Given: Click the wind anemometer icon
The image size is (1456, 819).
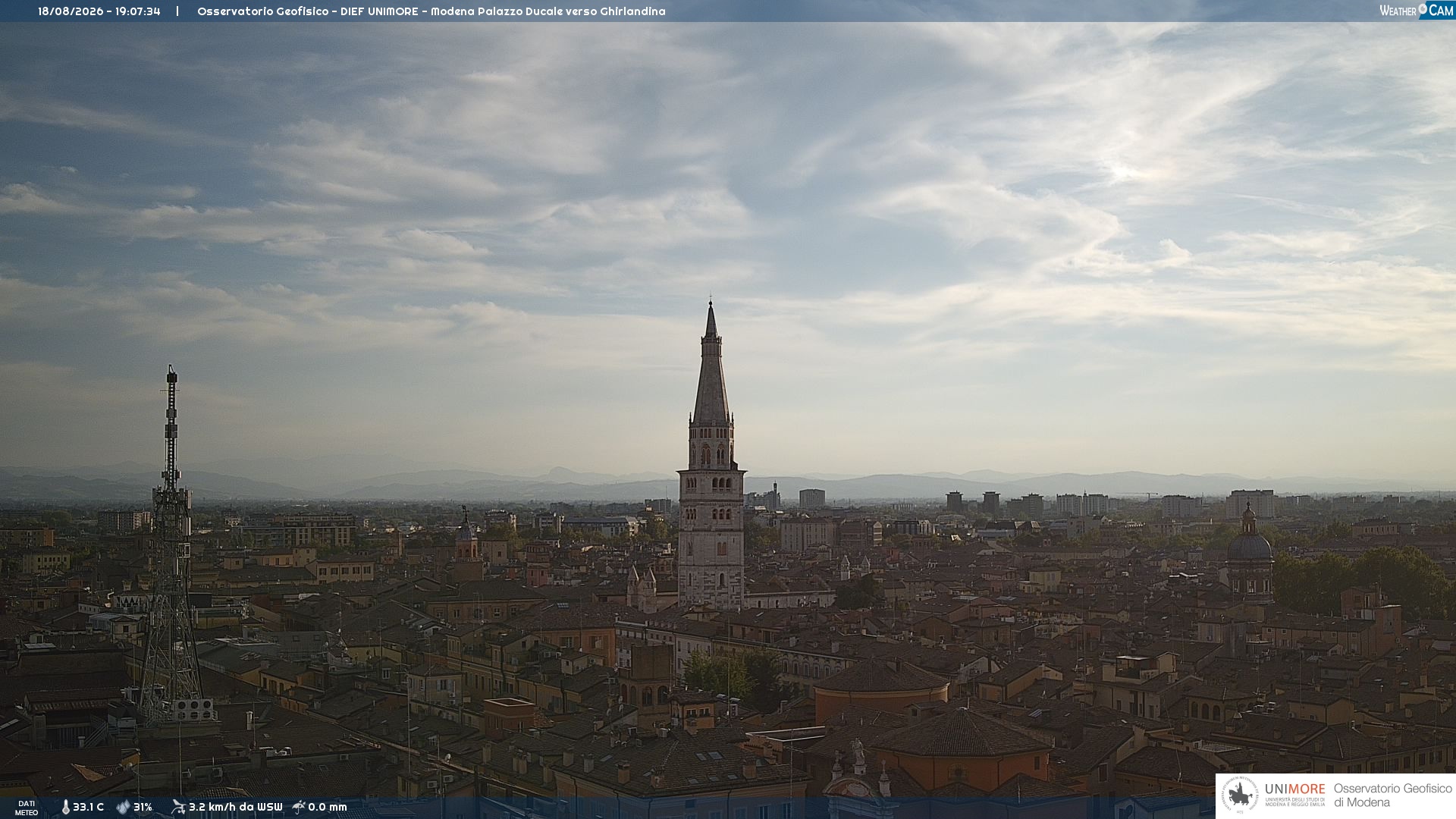Looking at the screenshot, I should click(178, 807).
